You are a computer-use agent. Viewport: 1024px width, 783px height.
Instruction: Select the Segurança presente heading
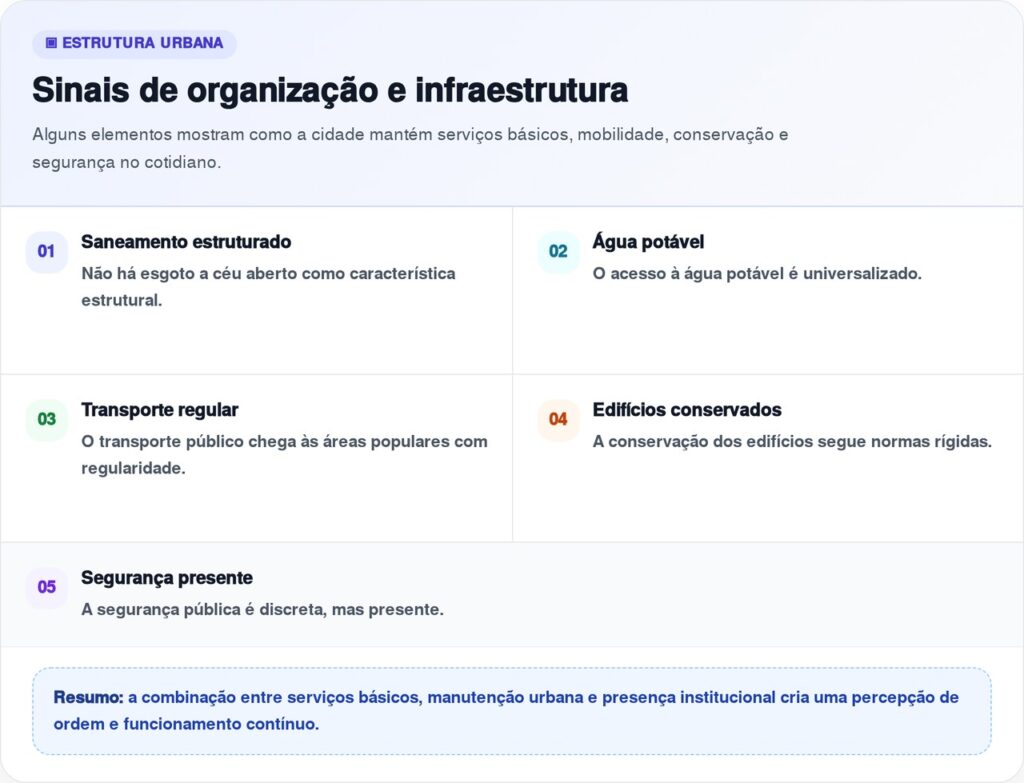pyautogui.click(x=167, y=578)
